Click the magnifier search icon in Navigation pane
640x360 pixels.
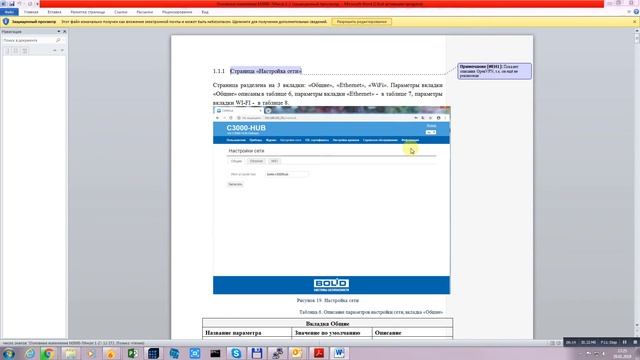58,40
